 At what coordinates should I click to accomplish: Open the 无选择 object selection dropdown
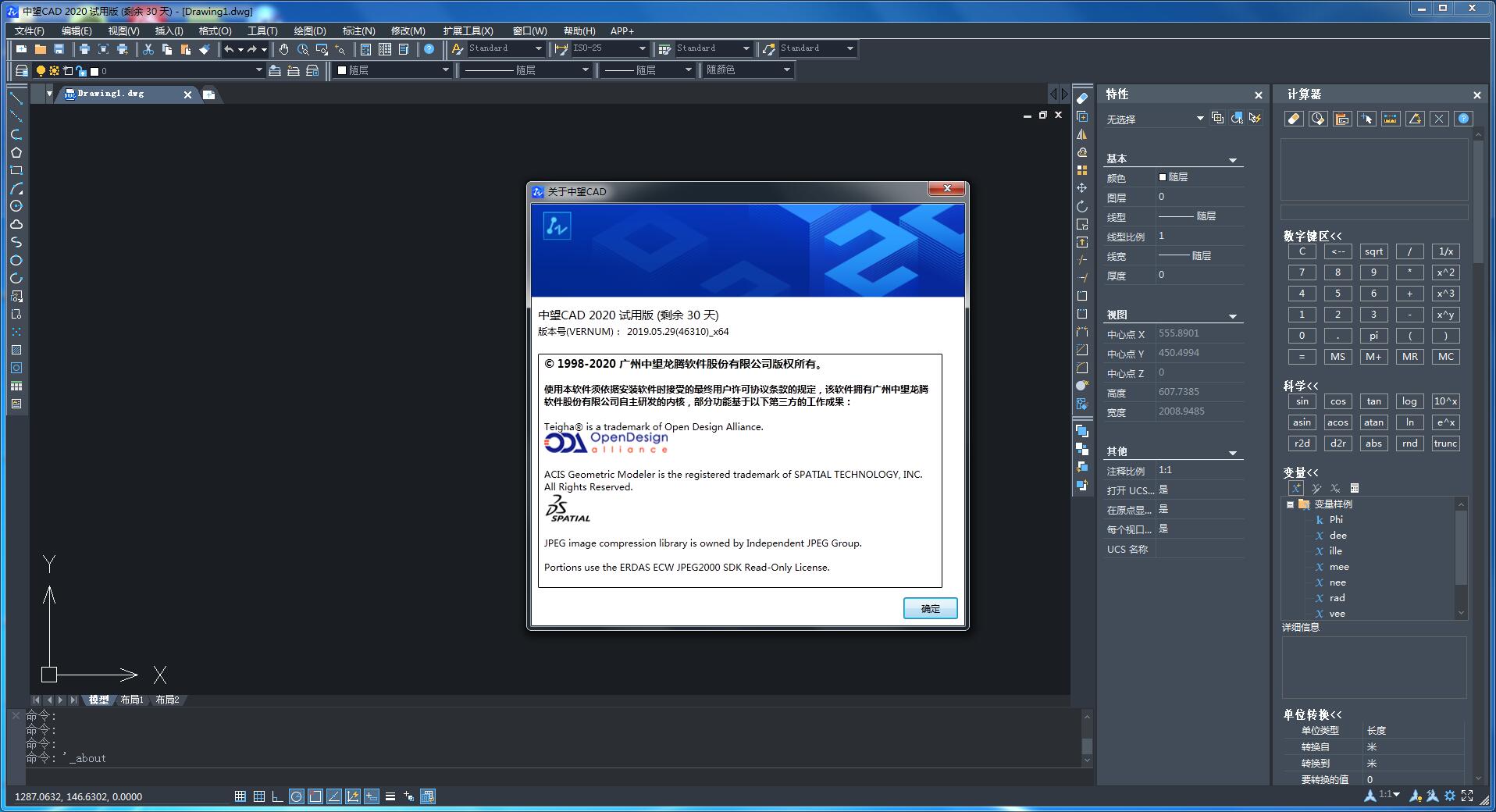coord(1200,119)
